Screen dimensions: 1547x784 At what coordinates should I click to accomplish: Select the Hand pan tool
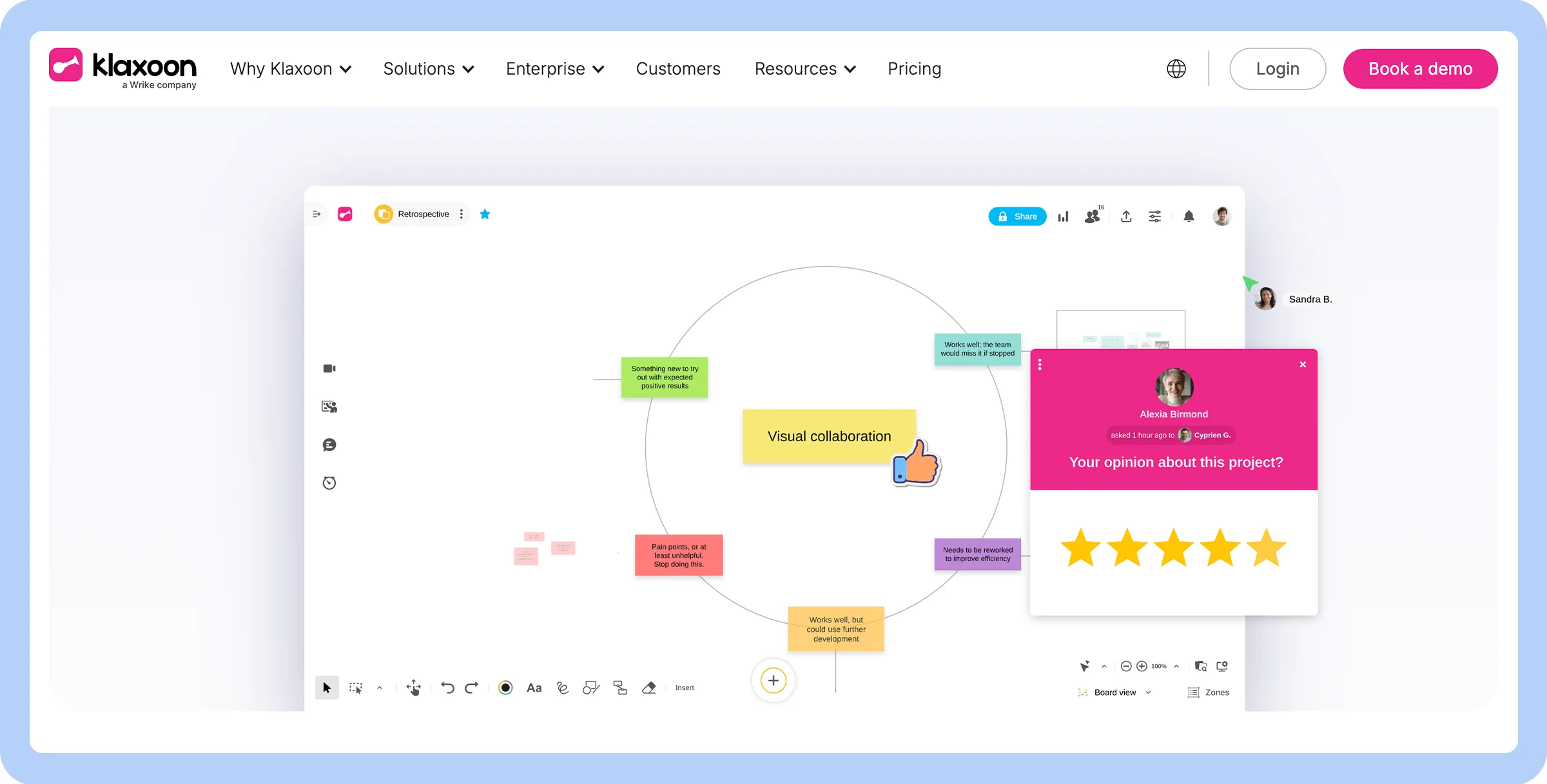click(414, 687)
